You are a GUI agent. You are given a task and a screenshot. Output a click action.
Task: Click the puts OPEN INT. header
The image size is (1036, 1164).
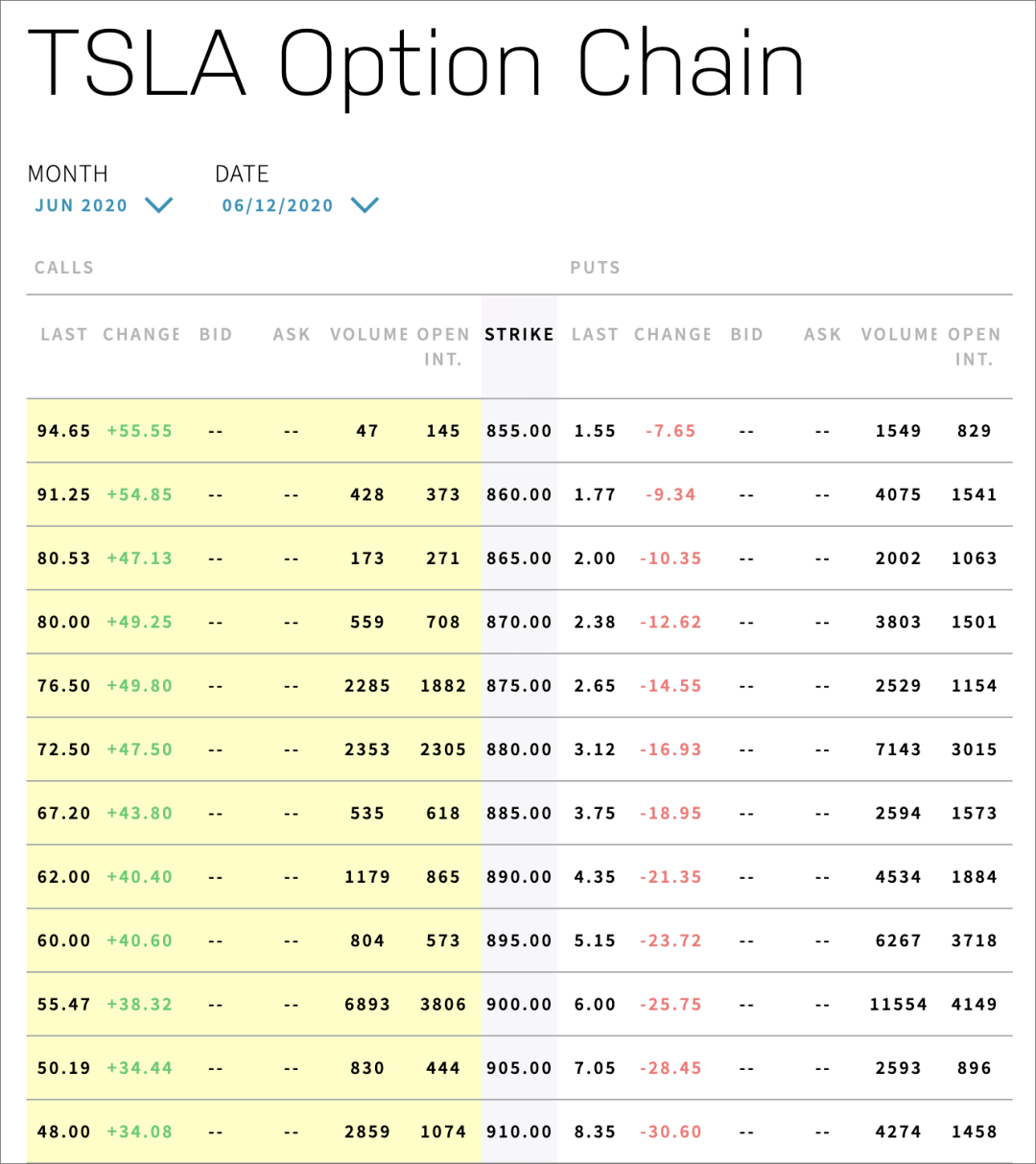tap(974, 346)
